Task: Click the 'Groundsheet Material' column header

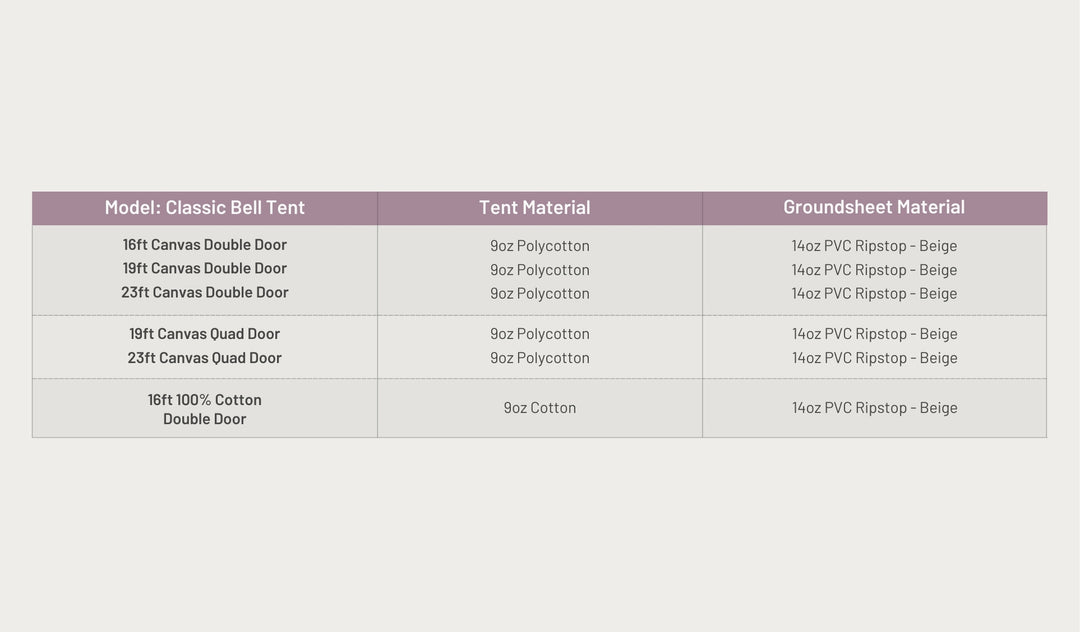Action: [874, 207]
